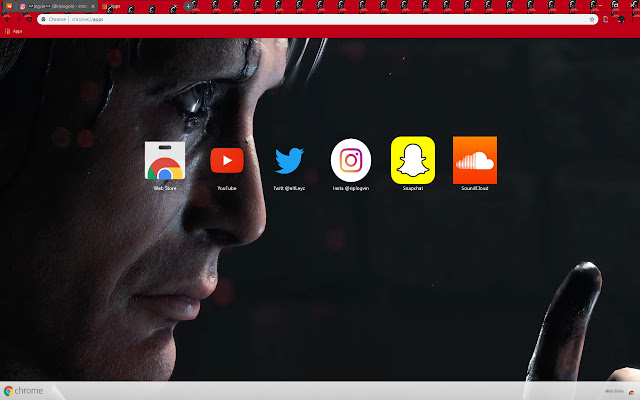This screenshot has width=640, height=400.
Task: Open the Web Store app icon
Action: pyautogui.click(x=165, y=160)
